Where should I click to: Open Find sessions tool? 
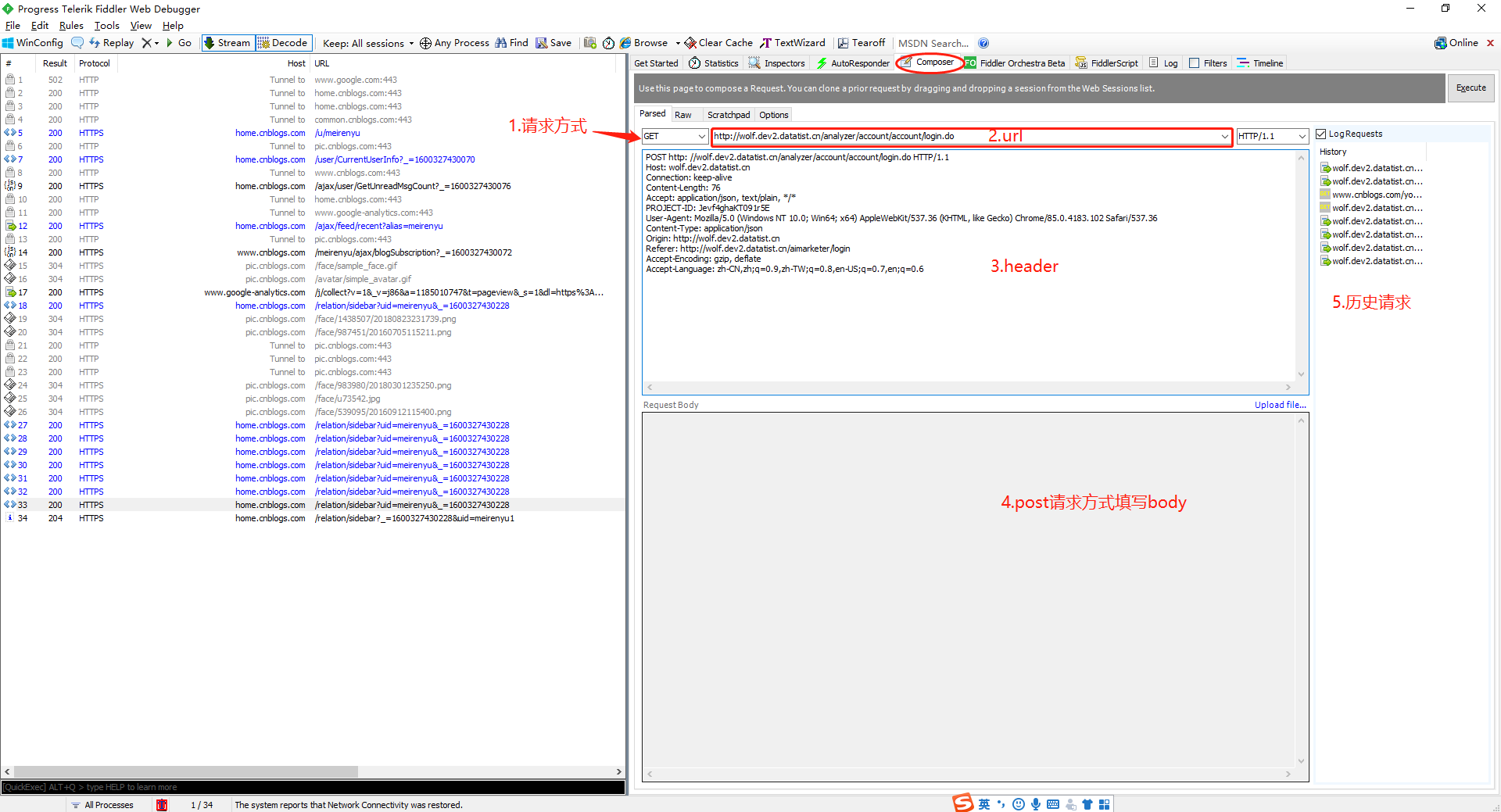pos(512,43)
